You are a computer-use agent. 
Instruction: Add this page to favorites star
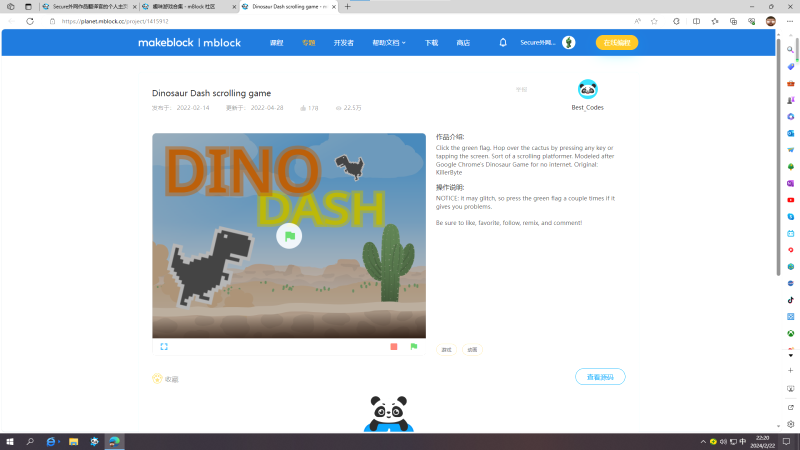(654, 21)
